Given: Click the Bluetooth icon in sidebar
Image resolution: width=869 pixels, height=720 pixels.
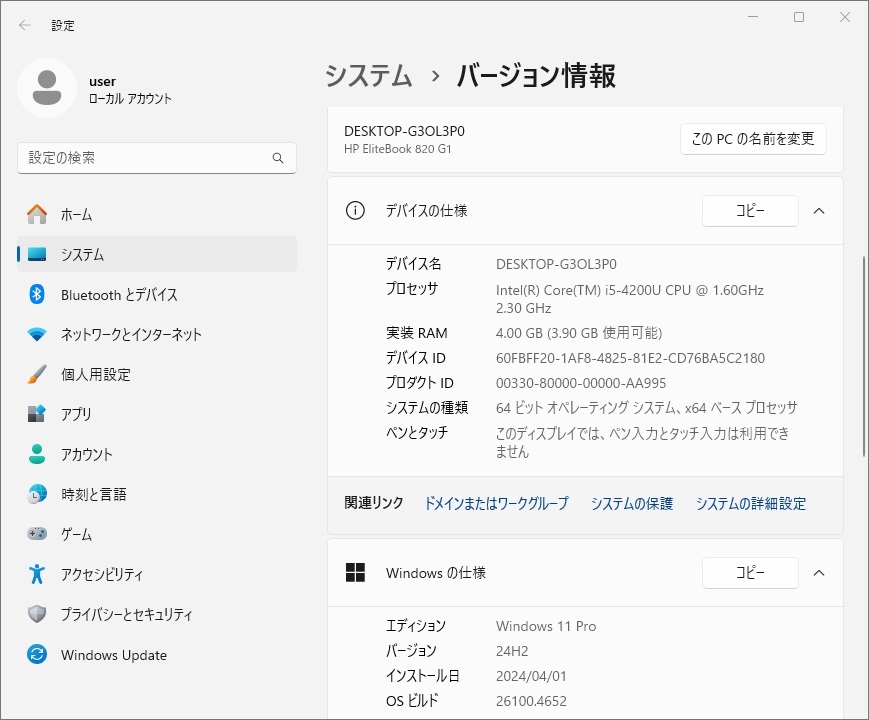Looking at the screenshot, I should point(37,294).
